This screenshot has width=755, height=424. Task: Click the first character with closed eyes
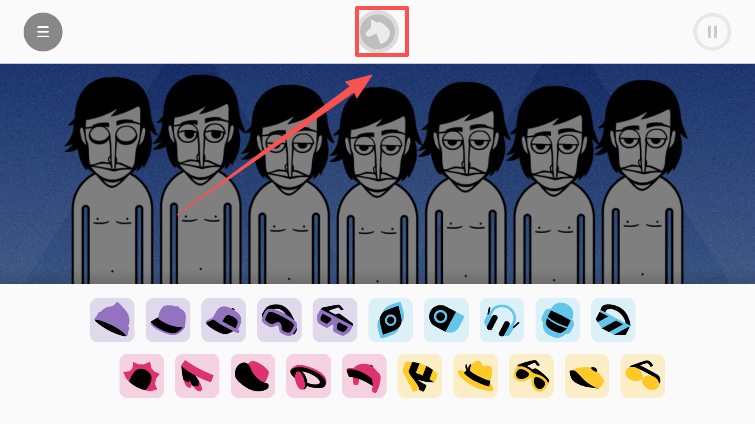[x=112, y=180]
